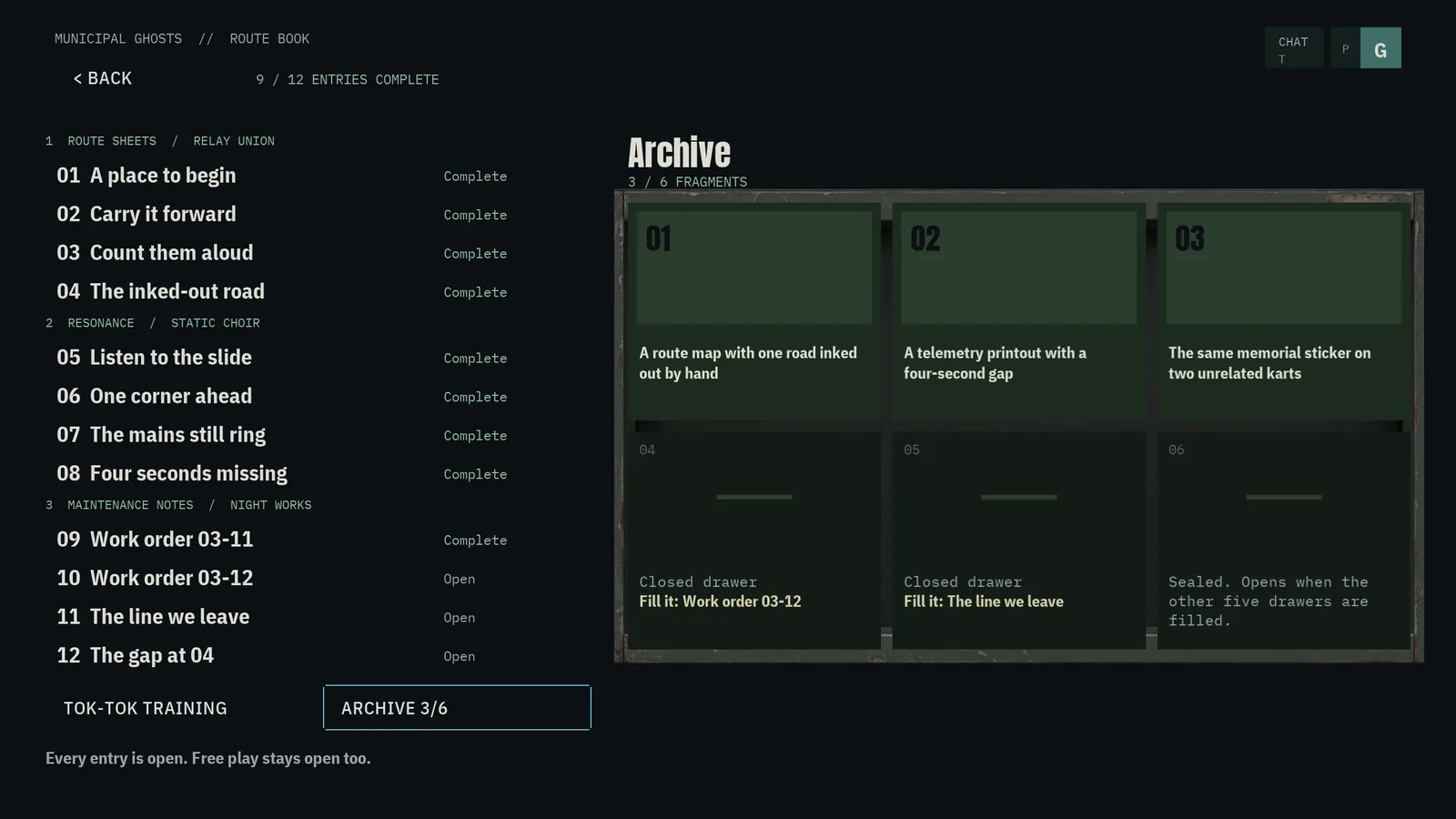The image size is (1456, 819).
Task: Open entry 07 The mains still ring
Action: coord(318,435)
